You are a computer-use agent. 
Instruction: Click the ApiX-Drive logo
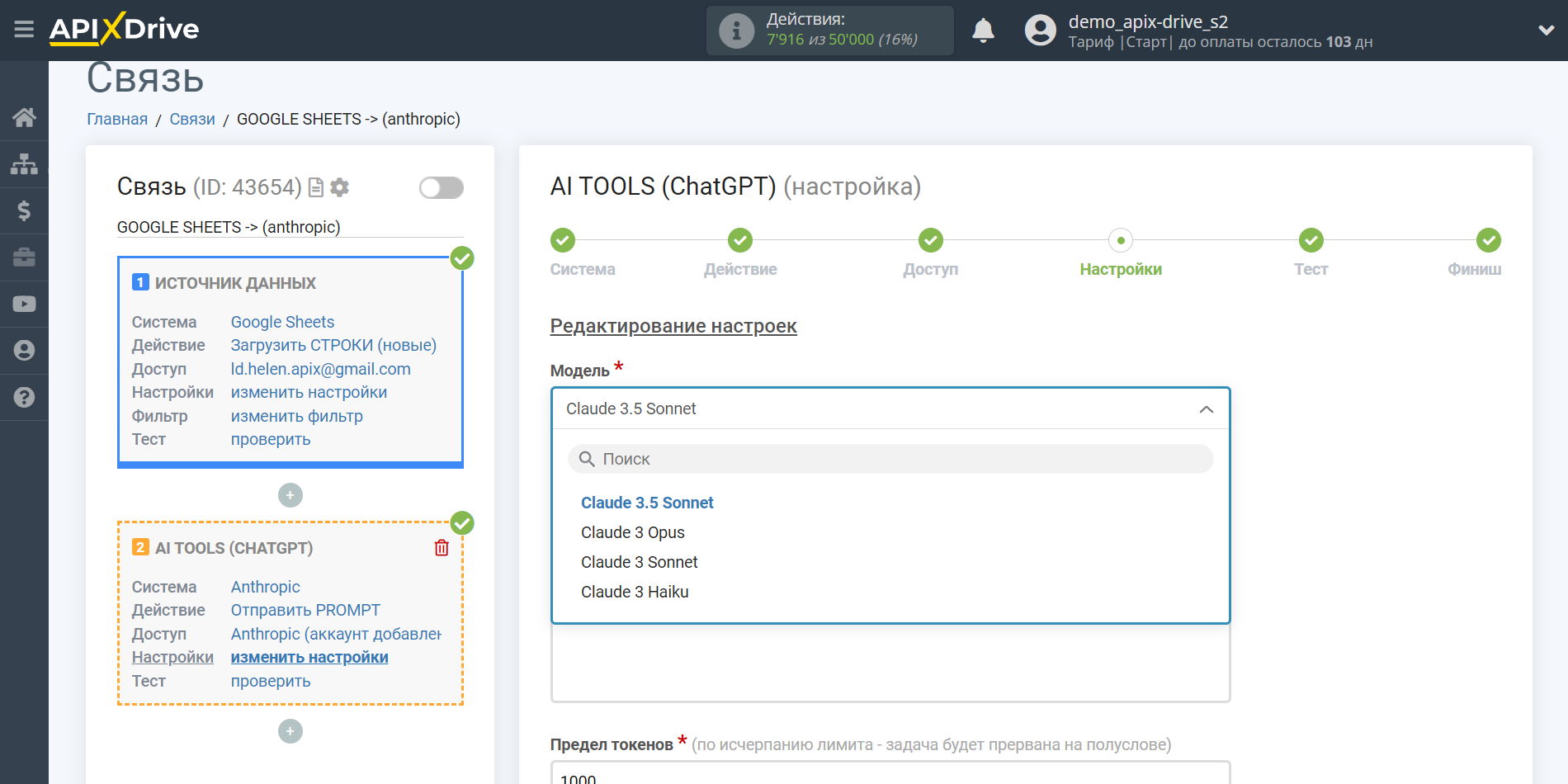tap(124, 29)
